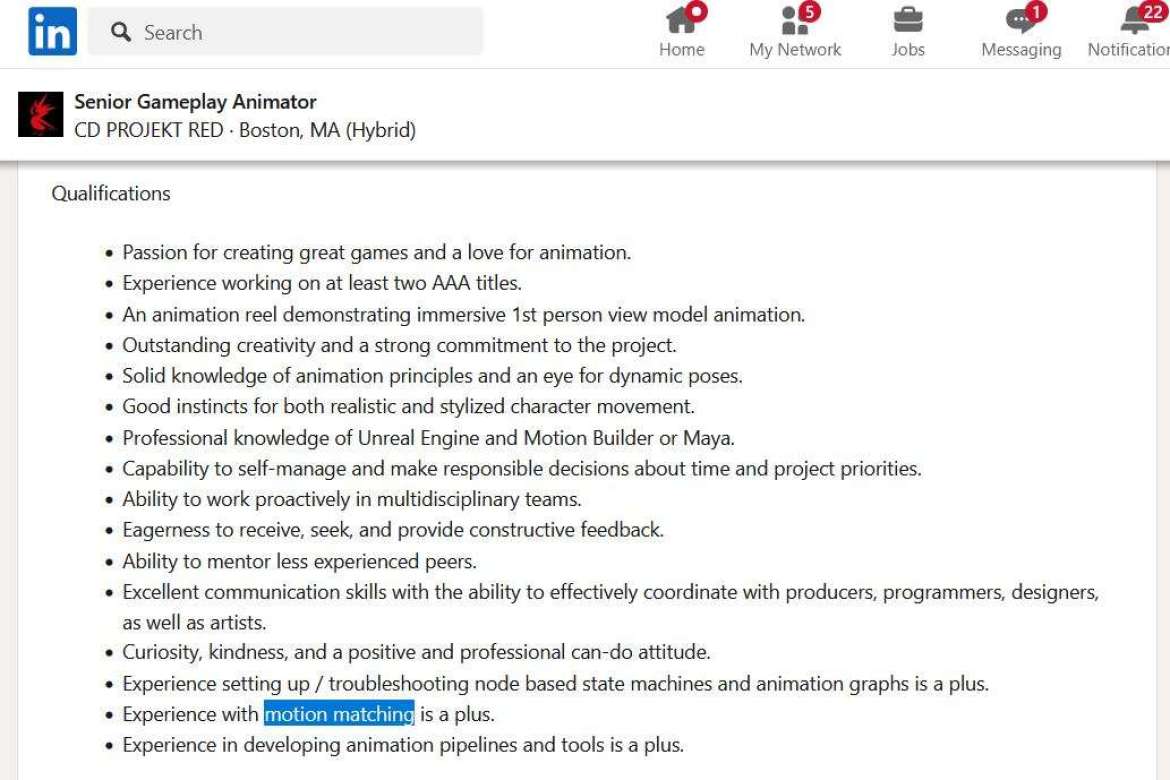
Task: Click the My Network badge showing 5
Action: (x=810, y=12)
